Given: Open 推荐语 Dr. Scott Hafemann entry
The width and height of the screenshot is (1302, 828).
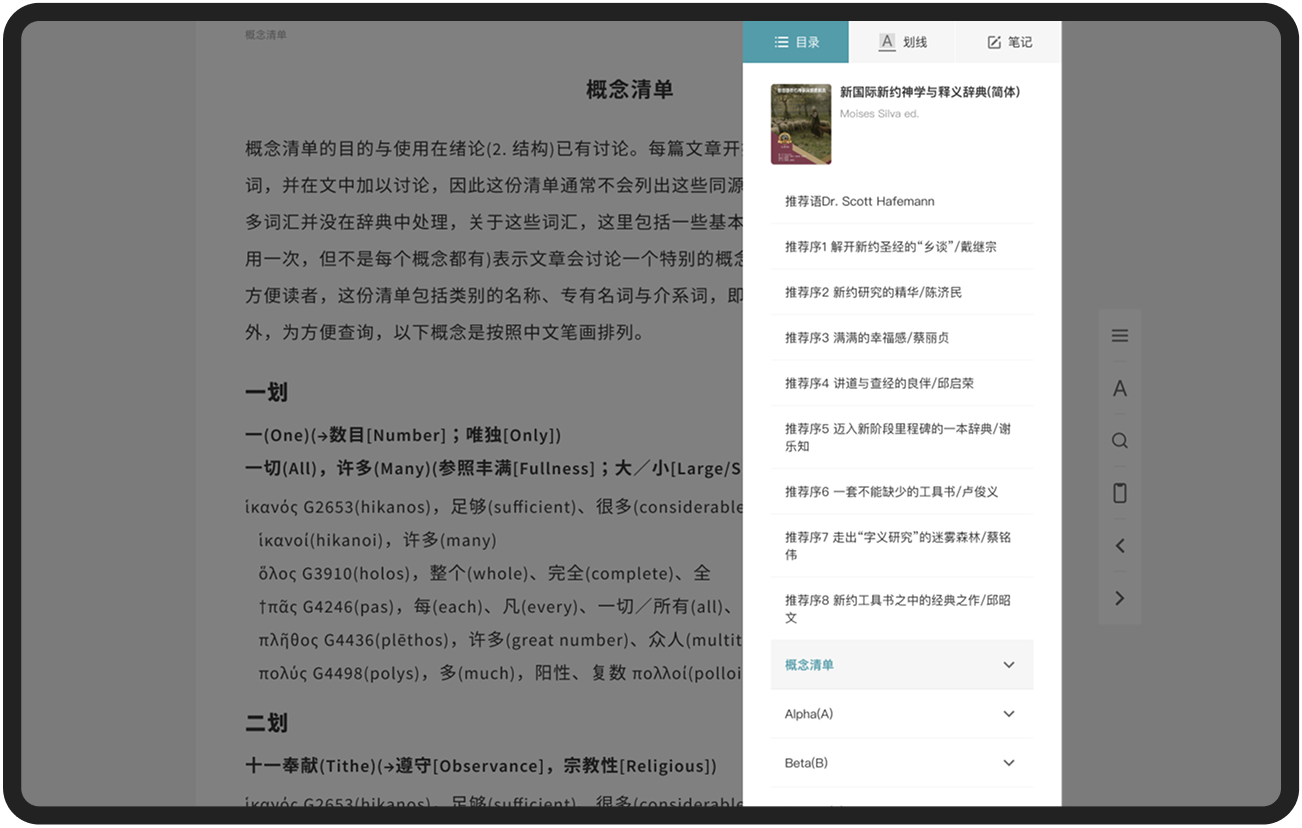Looking at the screenshot, I should click(x=859, y=201).
